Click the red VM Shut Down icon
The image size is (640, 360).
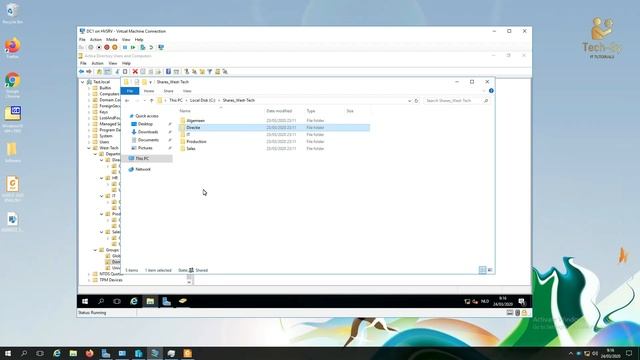coord(107,47)
